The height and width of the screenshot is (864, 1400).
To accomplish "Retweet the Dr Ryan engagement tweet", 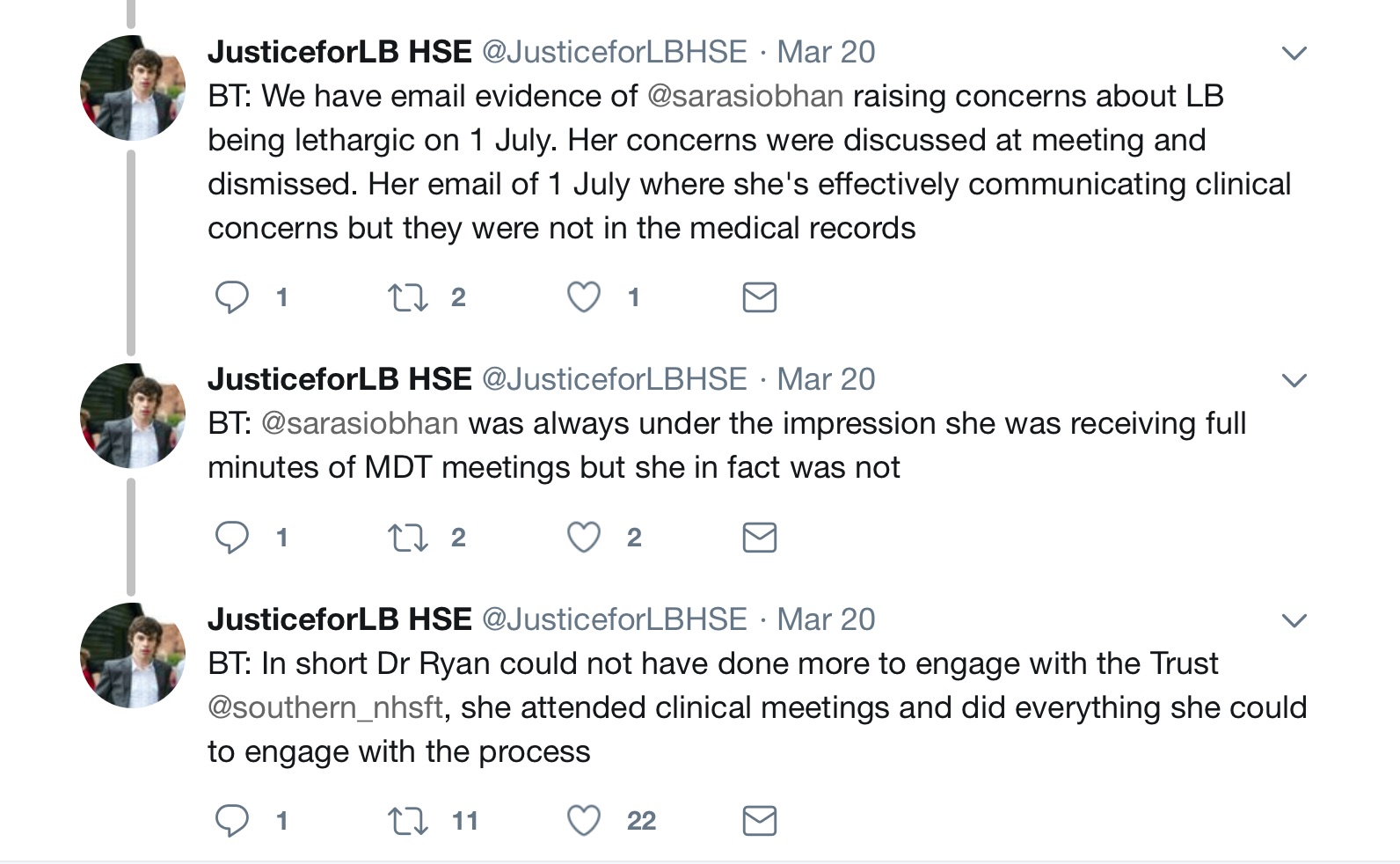I will (408, 821).
